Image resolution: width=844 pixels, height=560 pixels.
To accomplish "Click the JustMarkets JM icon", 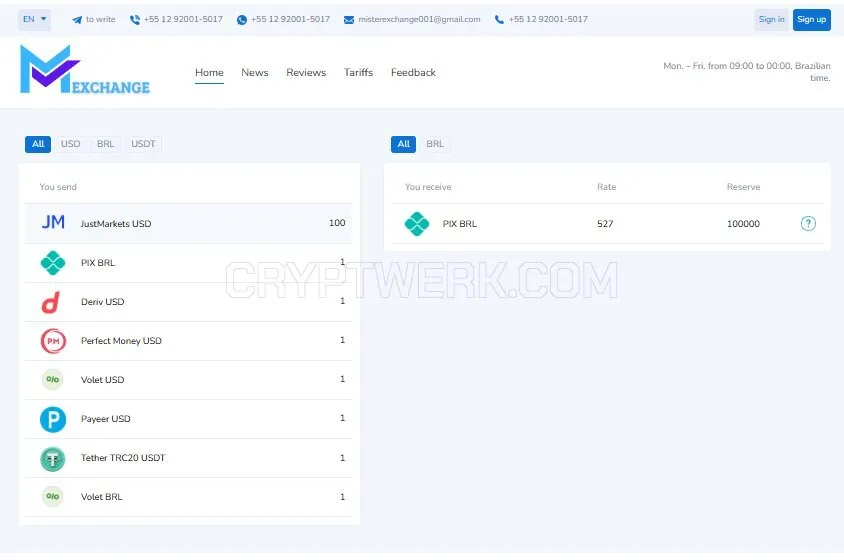I will [x=53, y=222].
